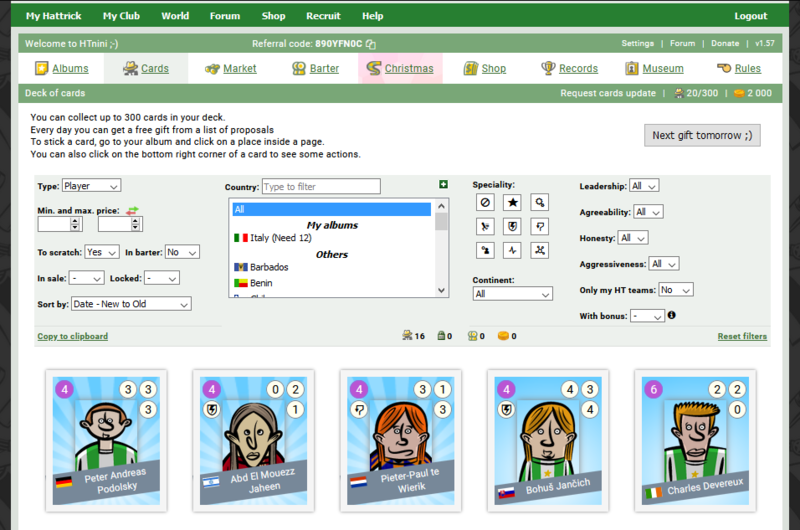800x530 pixels.
Task: Open the My Hattrick menu
Action: 54,16
